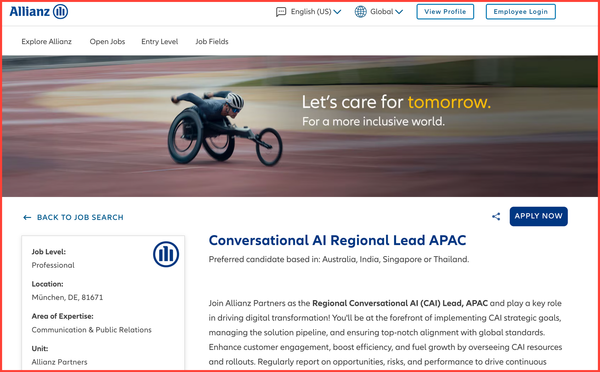This screenshot has width=600, height=372.
Task: Click the 'München, DE, 81671' location value
Action: coord(67,297)
